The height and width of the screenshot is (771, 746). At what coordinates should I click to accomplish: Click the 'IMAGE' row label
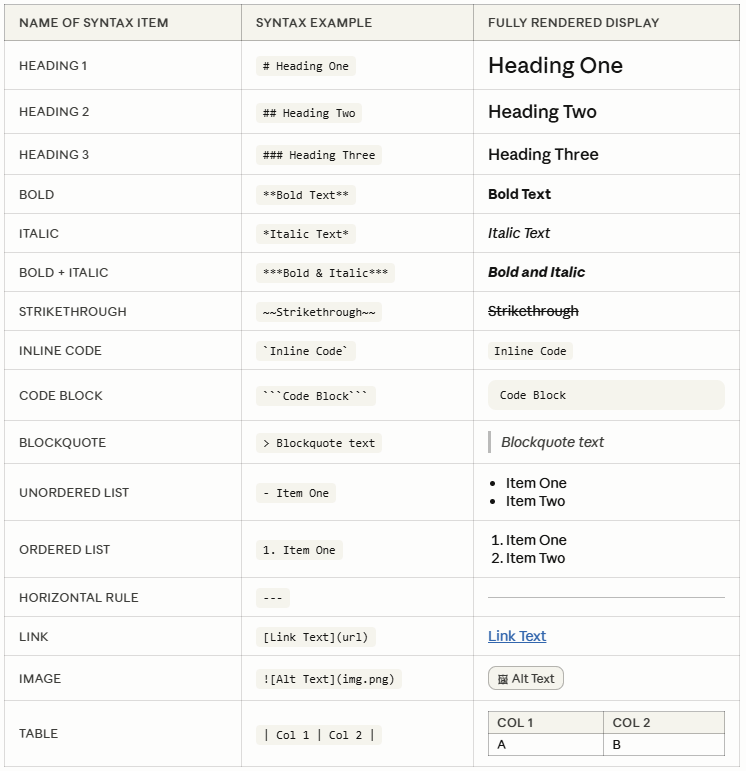pyautogui.click(x=40, y=679)
